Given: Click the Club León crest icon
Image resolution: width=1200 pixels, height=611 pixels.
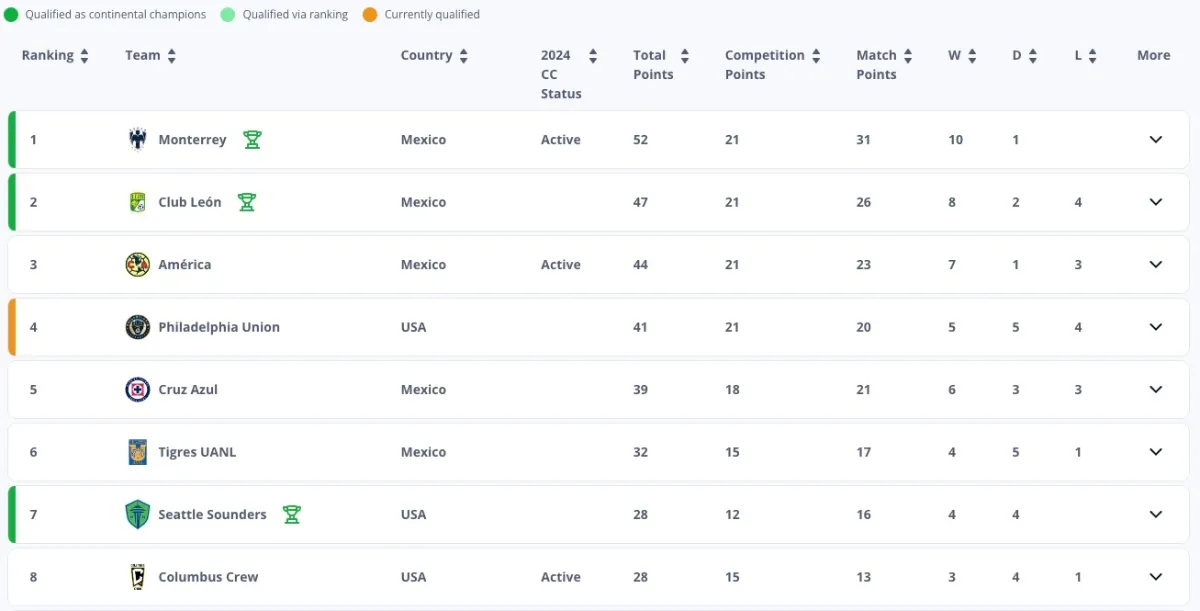Looking at the screenshot, I should [x=137, y=202].
